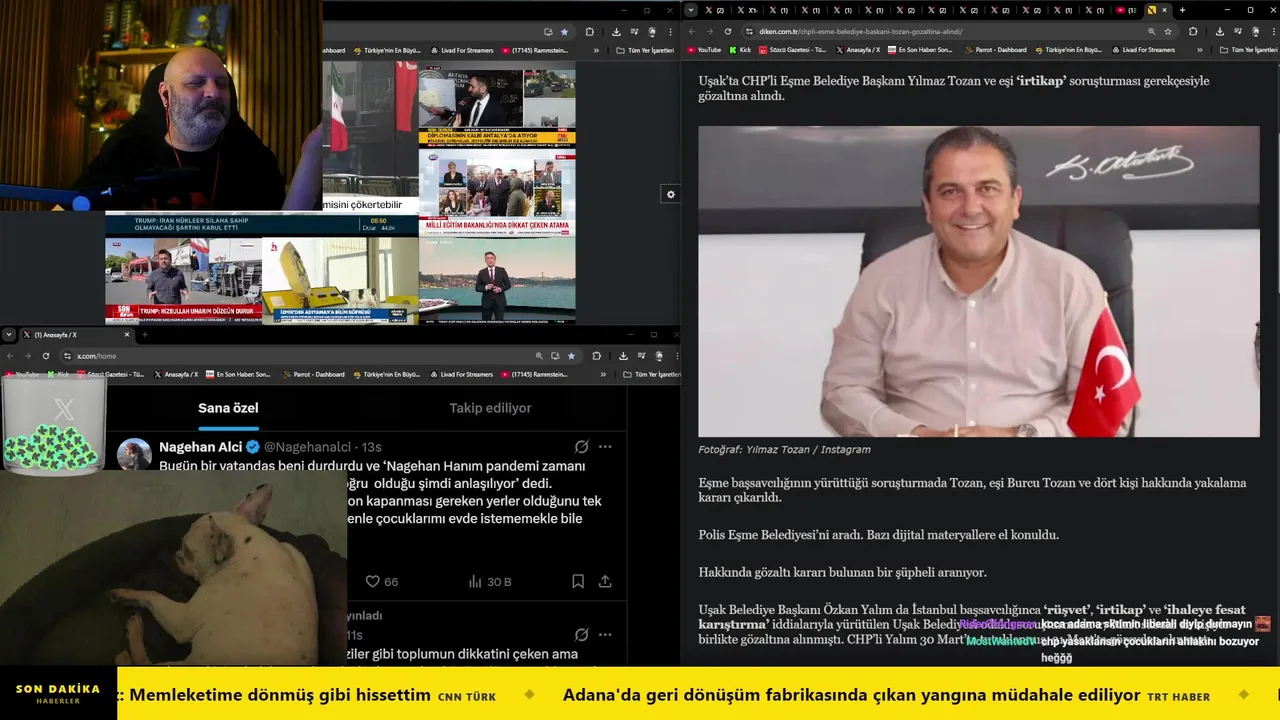Viewport: 1280px width, 720px height.
Task: View site information icon beside diken.com.tr URL
Action: [749, 31]
